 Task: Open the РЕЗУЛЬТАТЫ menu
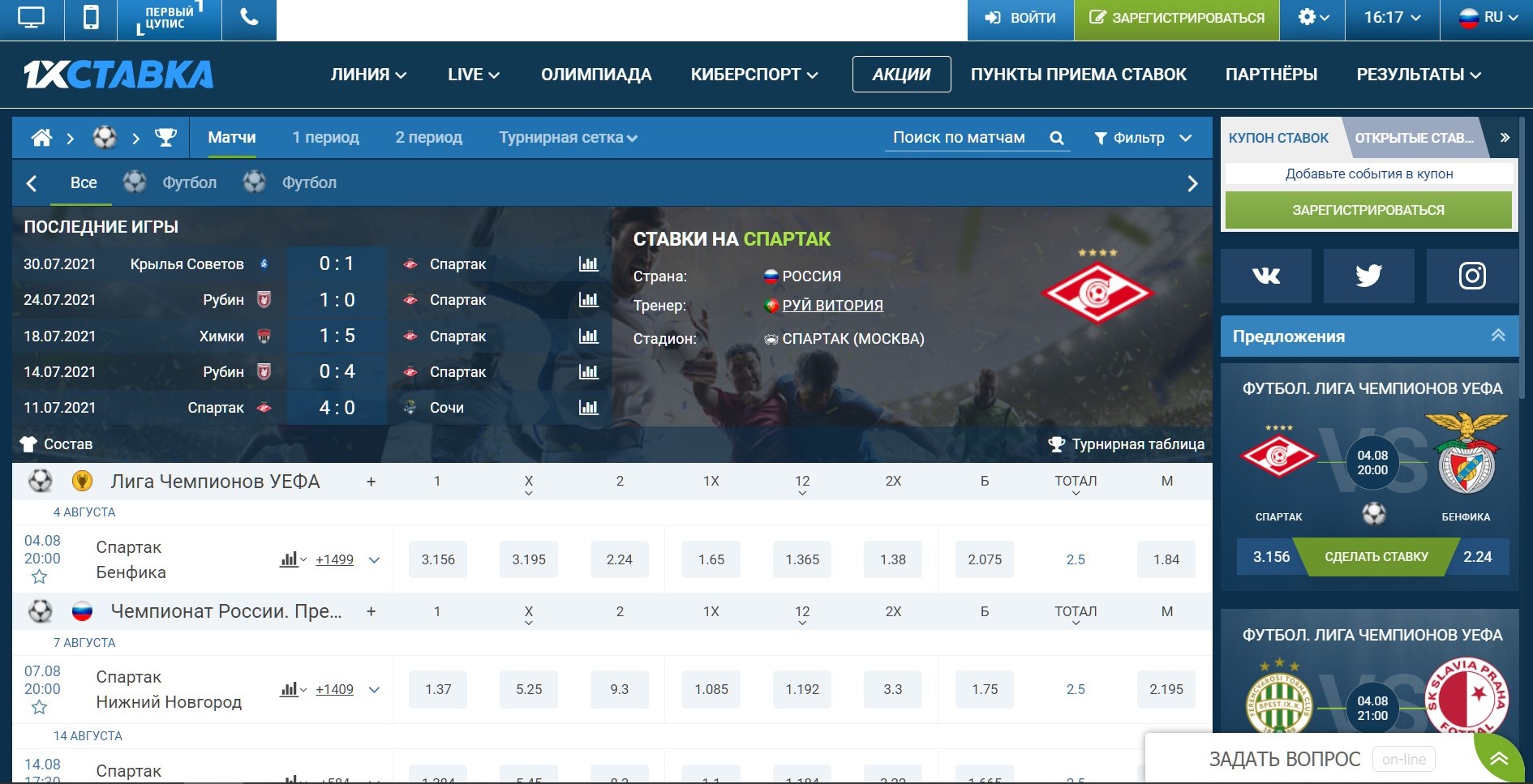[1419, 75]
